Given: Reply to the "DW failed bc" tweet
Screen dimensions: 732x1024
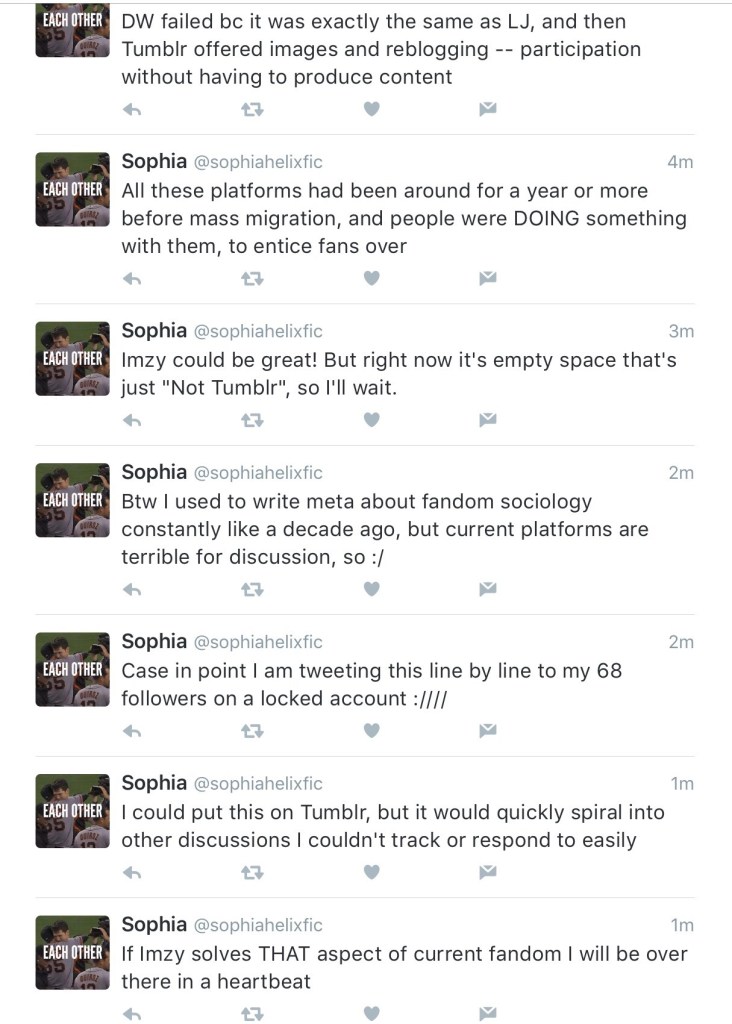Looking at the screenshot, I should pyautogui.click(x=131, y=108).
